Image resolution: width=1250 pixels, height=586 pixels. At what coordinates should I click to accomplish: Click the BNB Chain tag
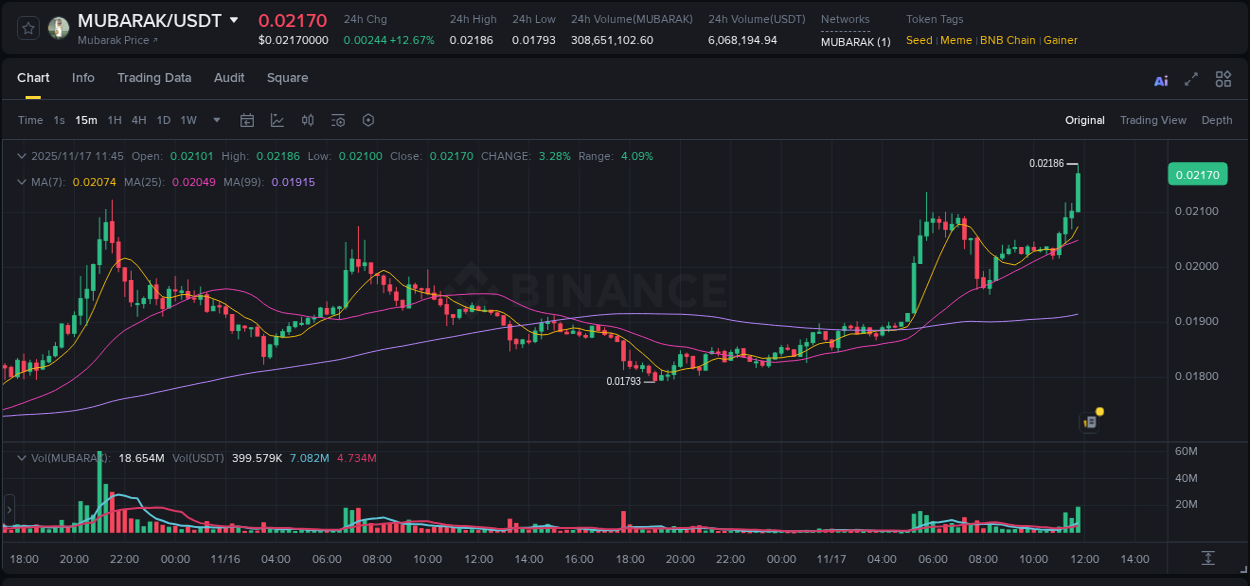click(1009, 40)
